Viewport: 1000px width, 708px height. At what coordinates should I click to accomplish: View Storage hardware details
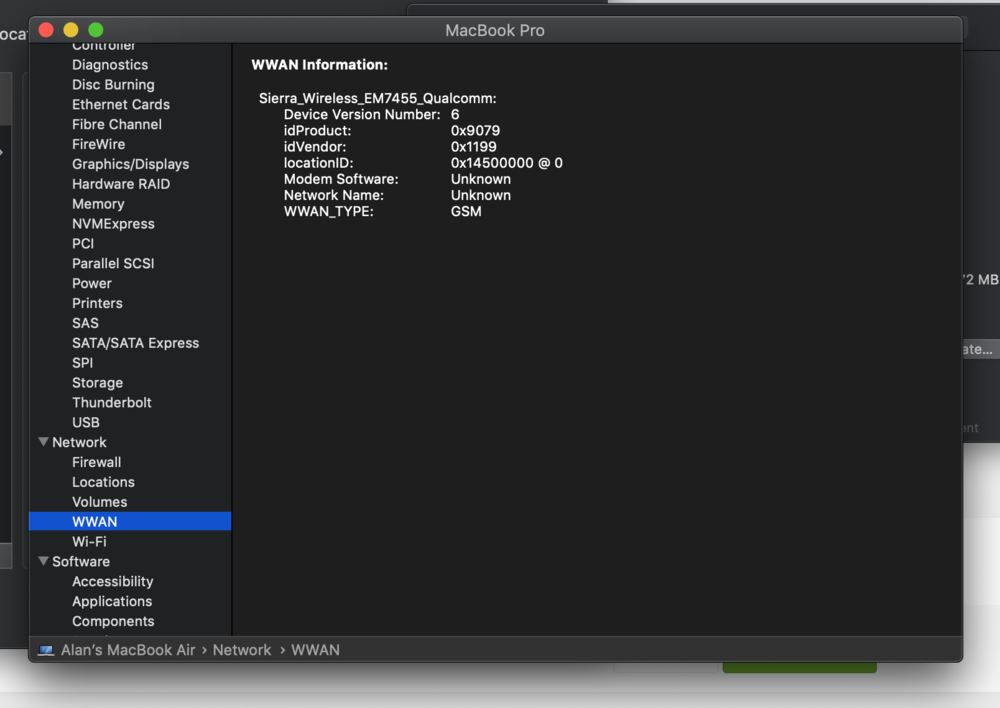pos(97,382)
